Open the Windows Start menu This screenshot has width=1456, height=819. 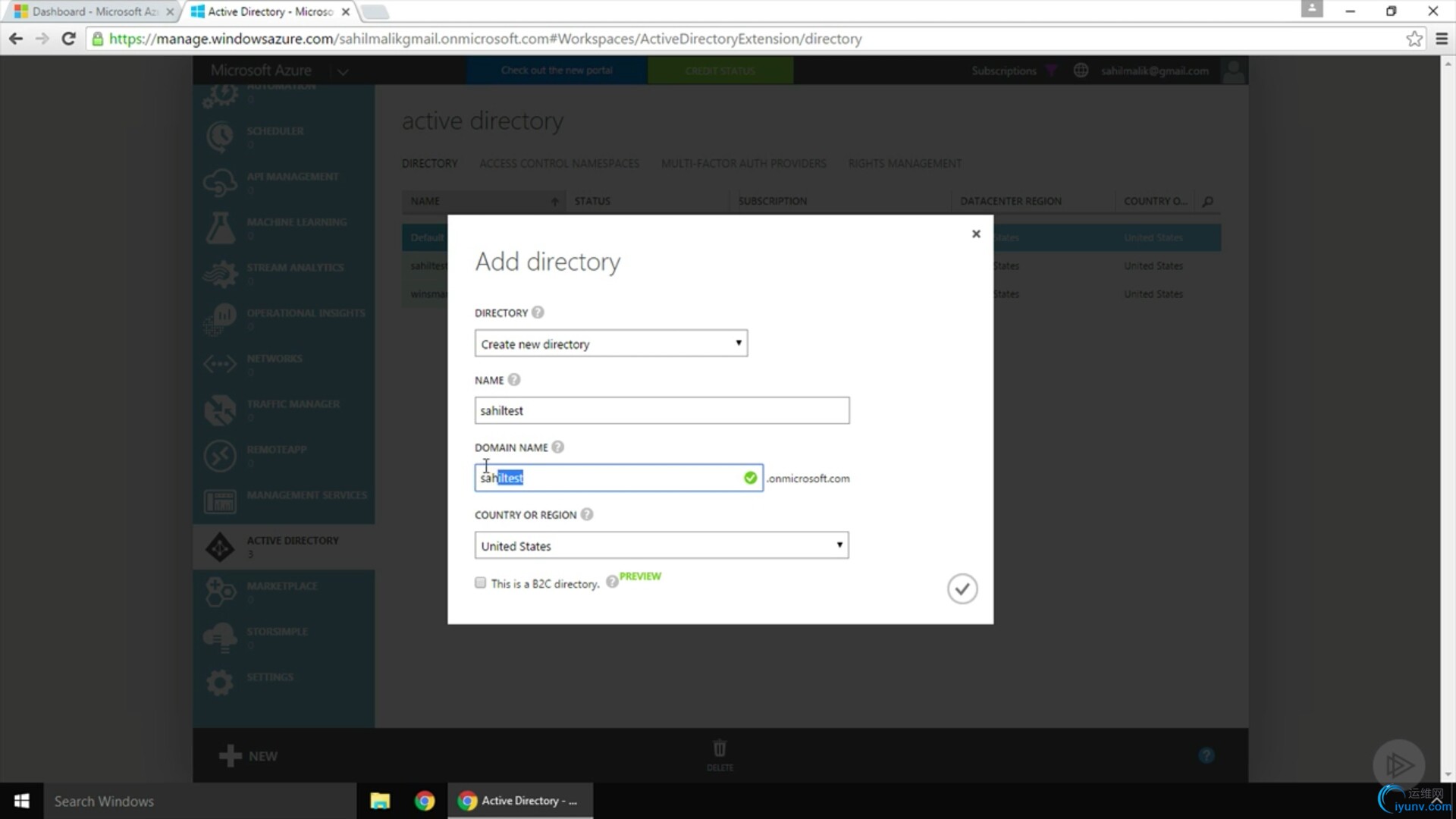[x=22, y=801]
